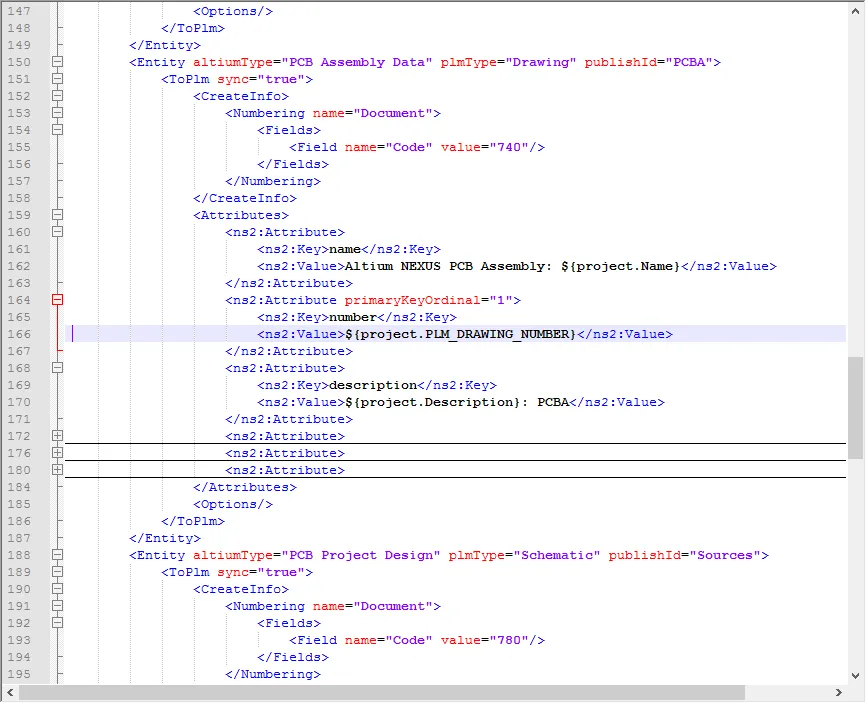Click the "PCB Project Design" attribute value

tap(361, 555)
